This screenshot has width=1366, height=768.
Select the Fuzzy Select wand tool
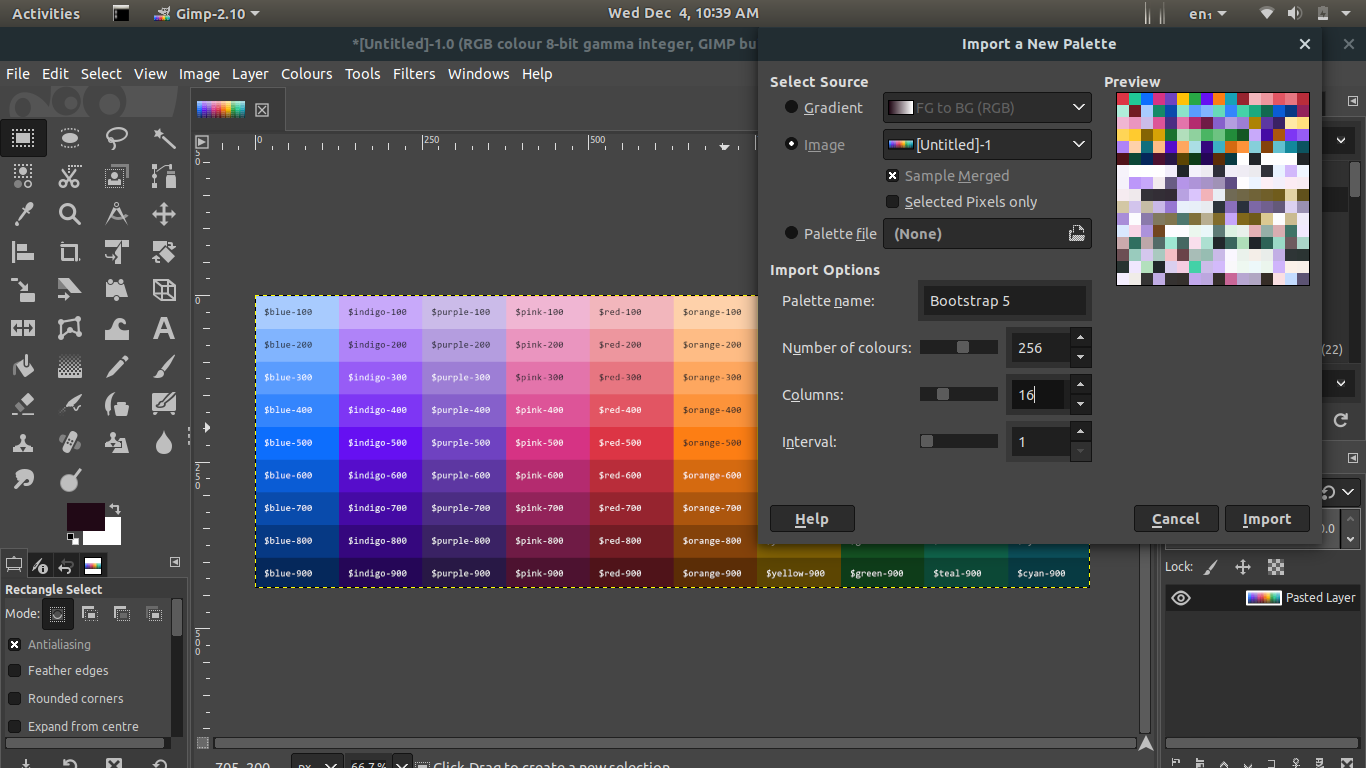pyautogui.click(x=164, y=138)
